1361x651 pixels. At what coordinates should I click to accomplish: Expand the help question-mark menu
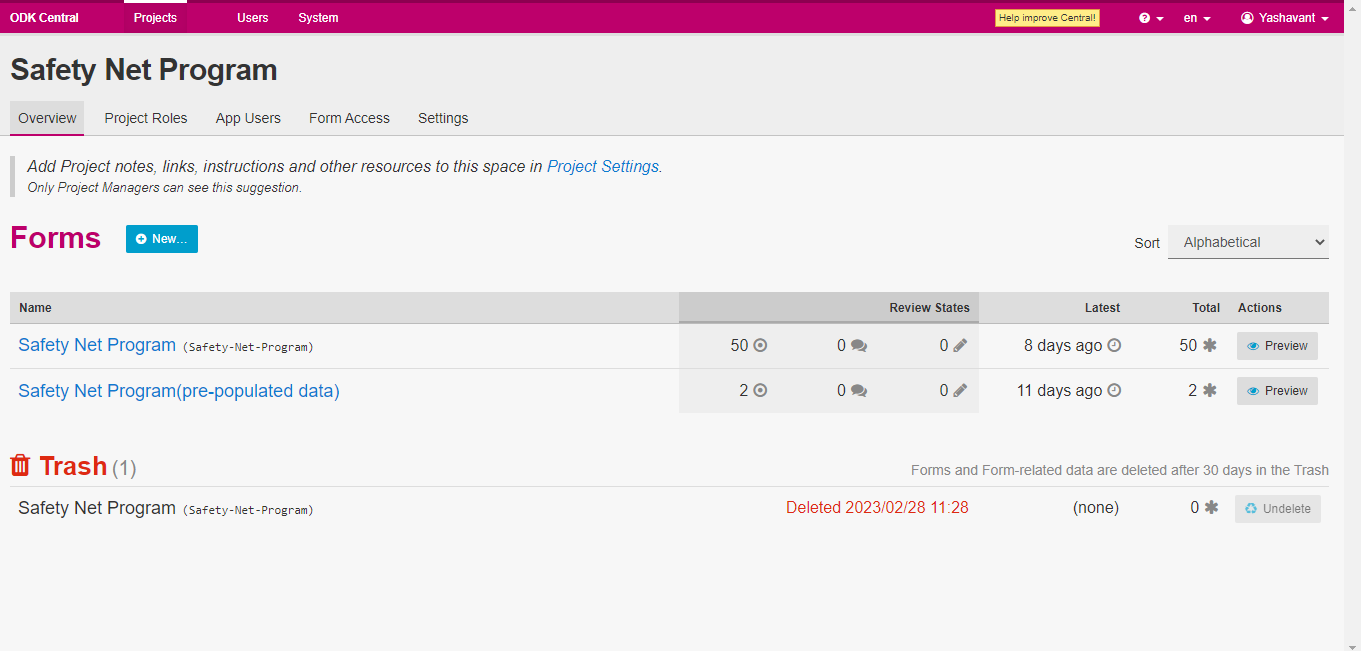point(1151,18)
